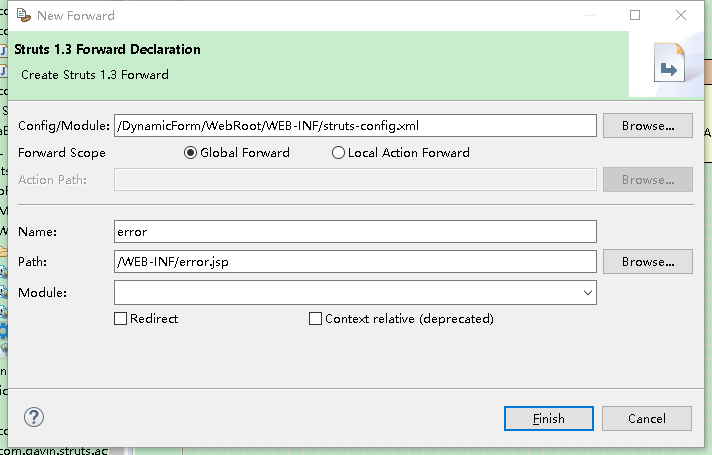Cancel the New Forward dialog
This screenshot has width=712, height=455.
(x=647, y=419)
